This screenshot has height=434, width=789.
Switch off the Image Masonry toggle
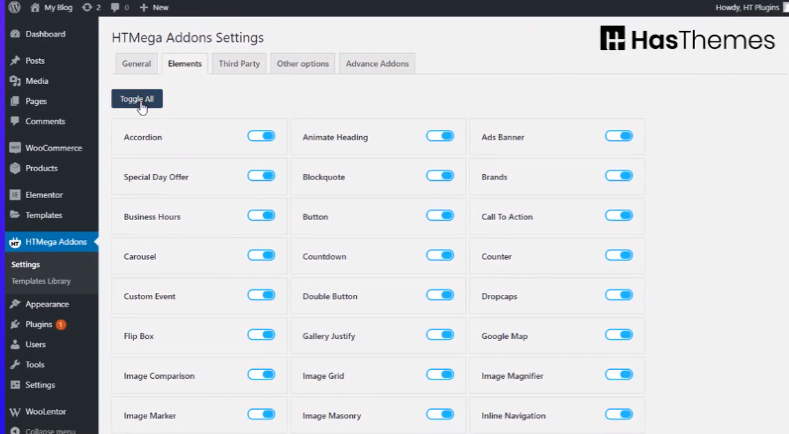[x=440, y=414]
